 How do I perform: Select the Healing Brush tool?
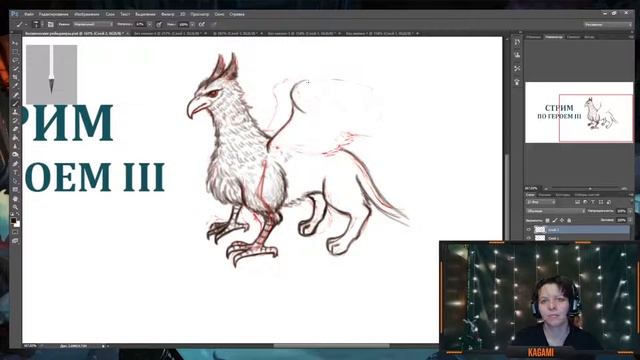(x=15, y=95)
